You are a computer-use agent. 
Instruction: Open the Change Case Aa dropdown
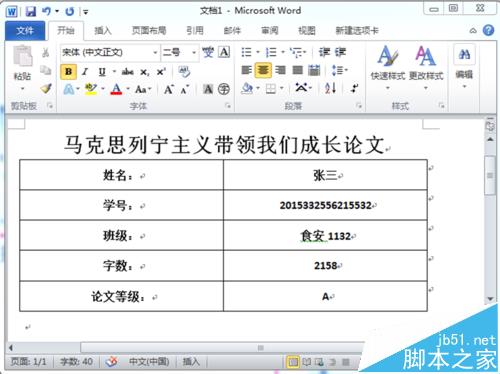[x=143, y=89]
